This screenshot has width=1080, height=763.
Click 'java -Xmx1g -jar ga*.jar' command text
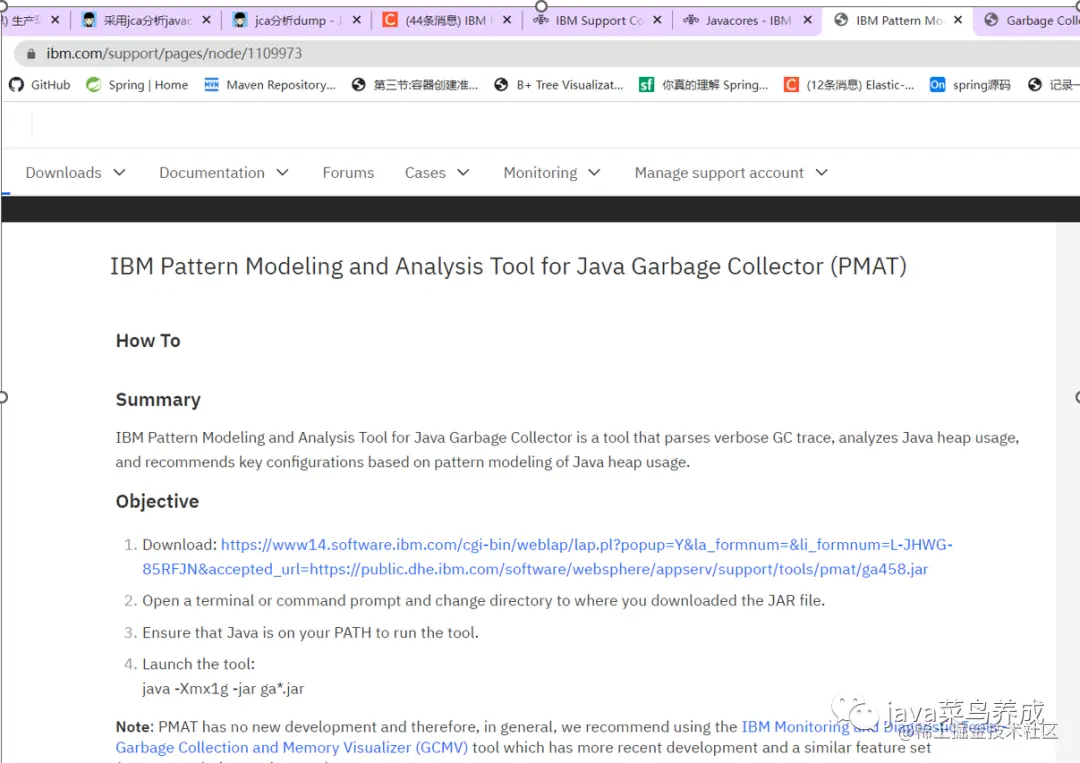(223, 689)
